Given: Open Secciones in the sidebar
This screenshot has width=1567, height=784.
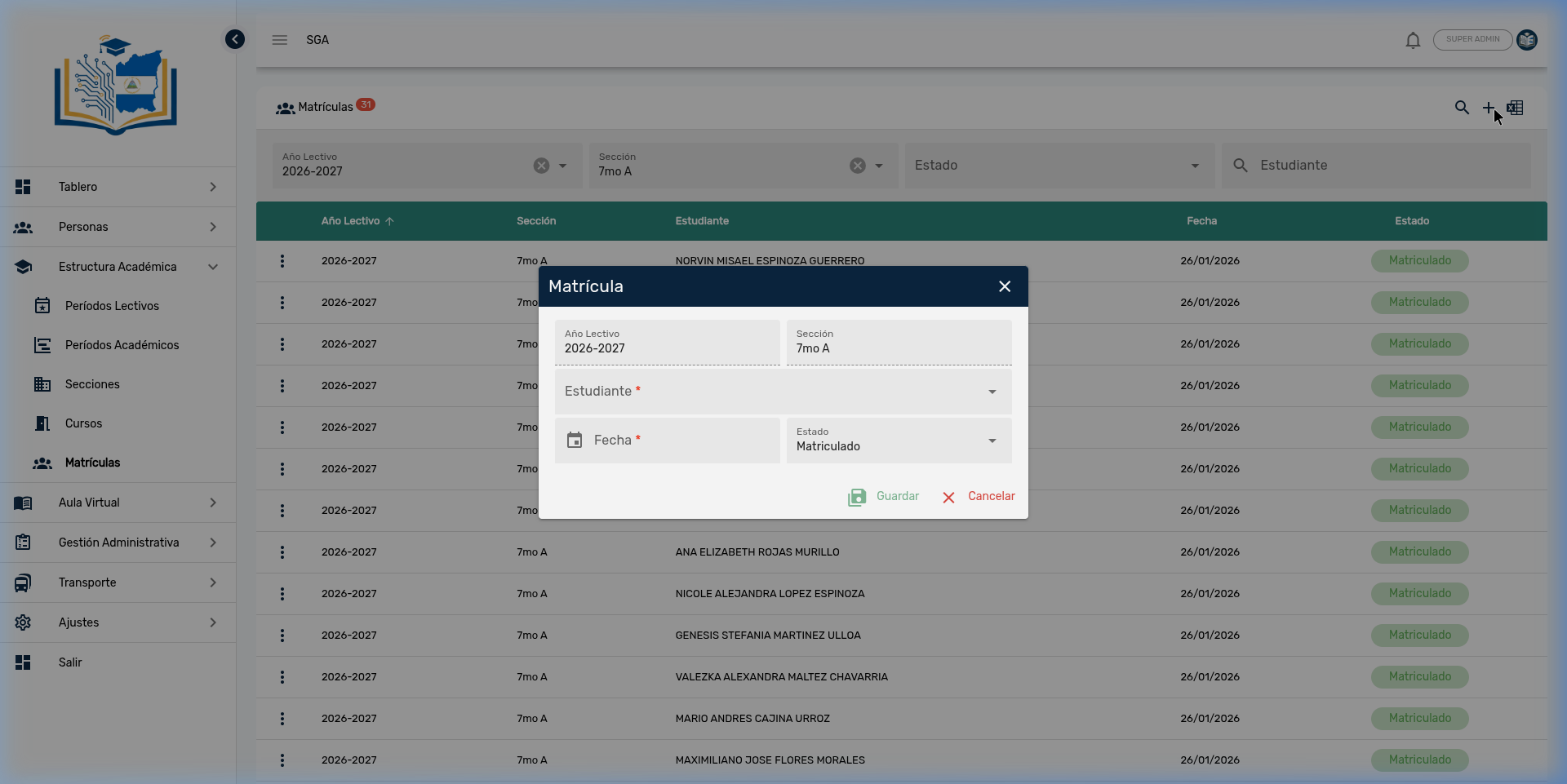Looking at the screenshot, I should pyautogui.click(x=92, y=384).
